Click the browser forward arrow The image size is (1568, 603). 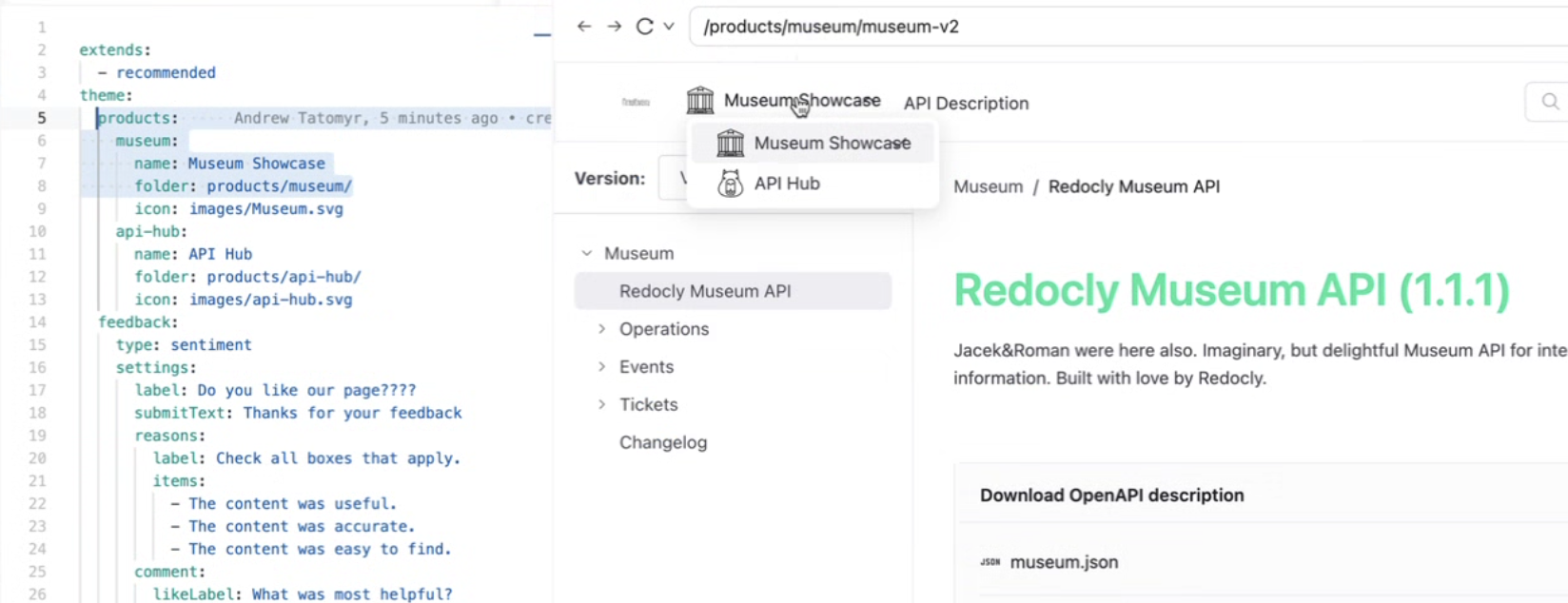(x=615, y=27)
